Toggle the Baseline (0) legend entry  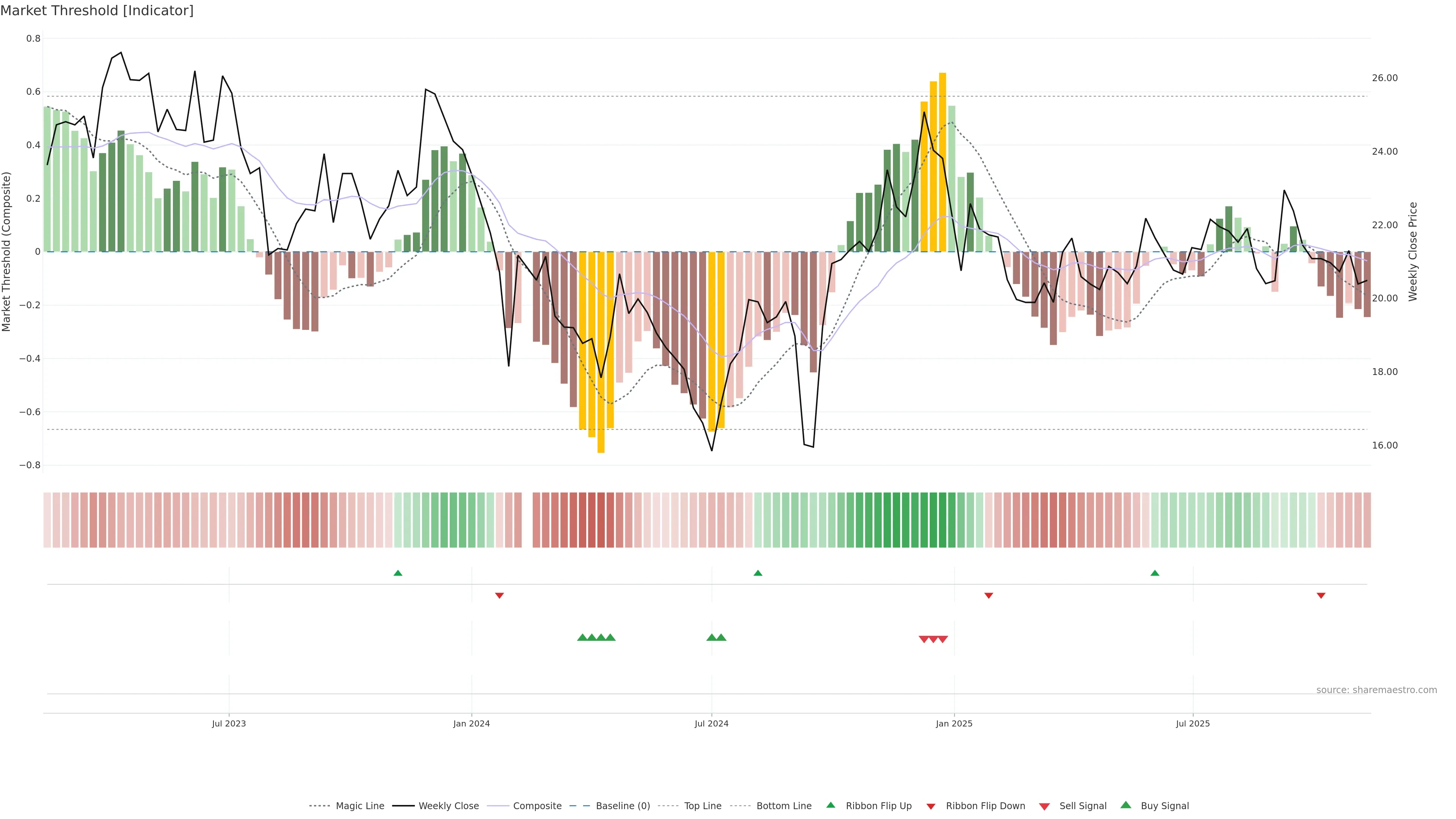tap(622, 806)
